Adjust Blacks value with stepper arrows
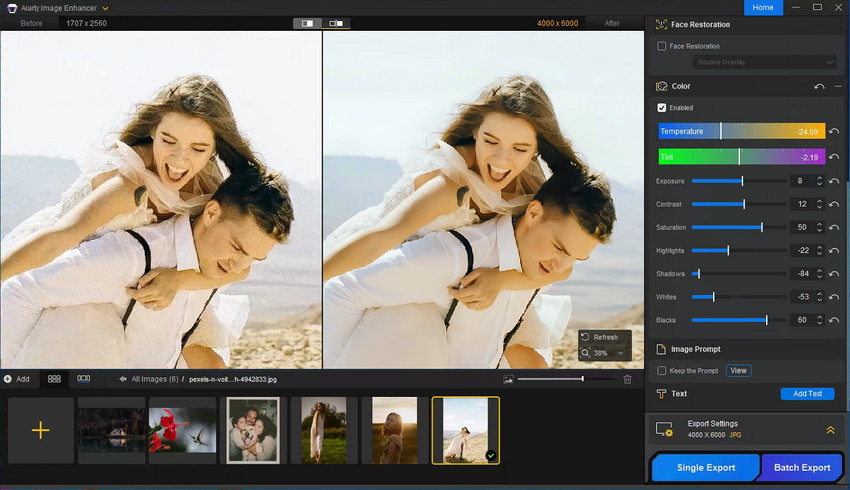The height and width of the screenshot is (490, 850). [819, 320]
